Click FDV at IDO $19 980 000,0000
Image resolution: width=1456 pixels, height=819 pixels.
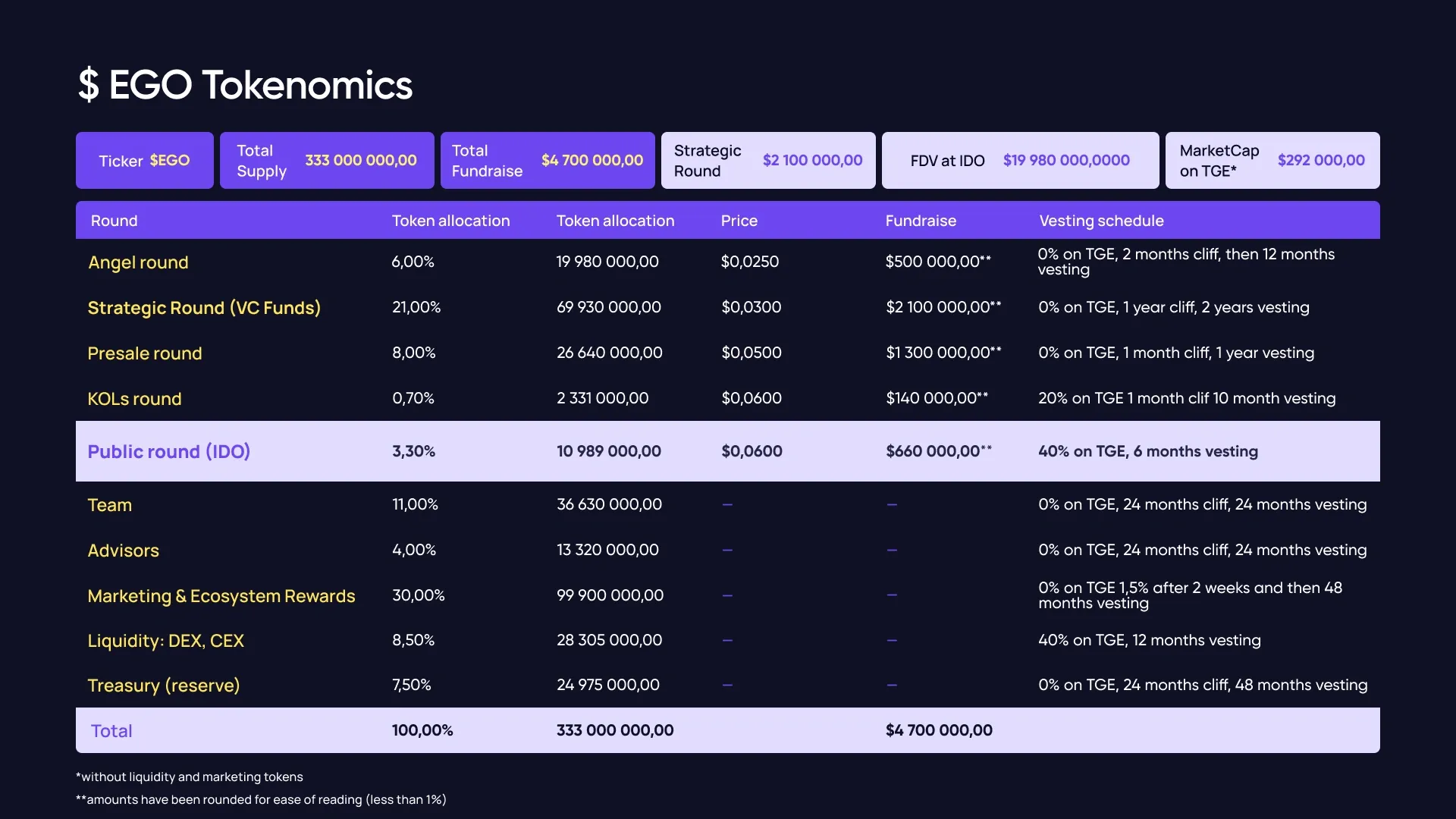[1020, 160]
